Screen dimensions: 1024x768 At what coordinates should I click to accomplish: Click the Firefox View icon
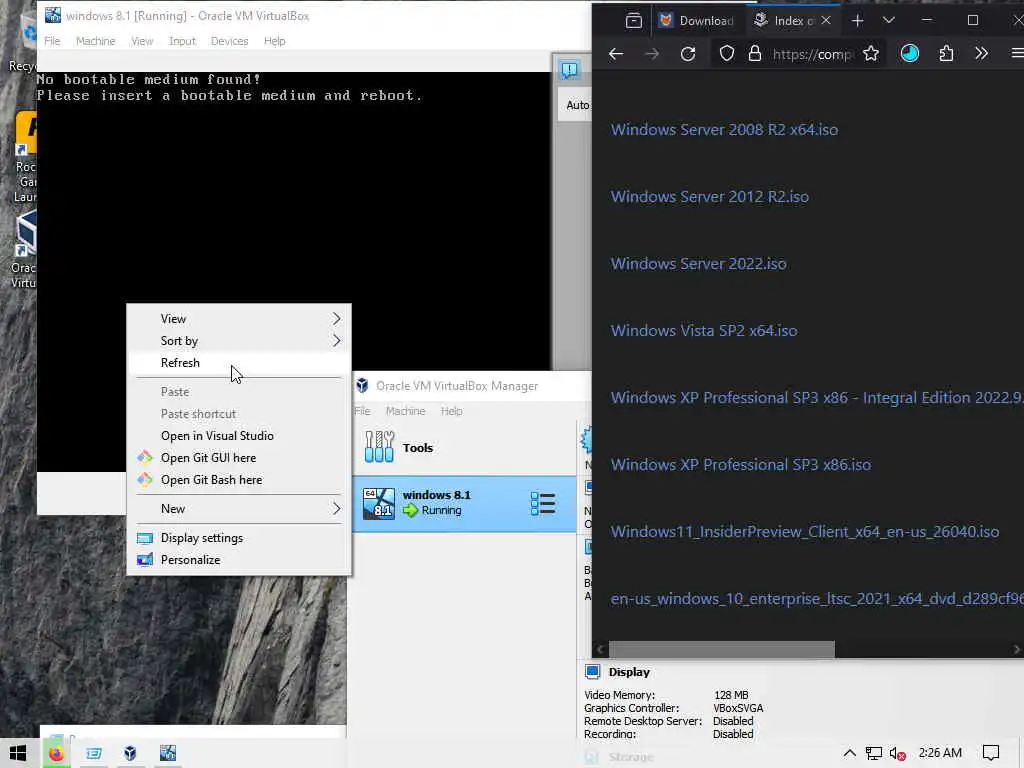[633, 21]
